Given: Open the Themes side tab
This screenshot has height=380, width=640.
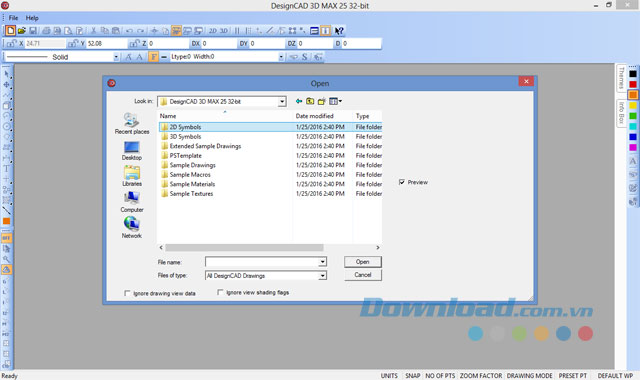Looking at the screenshot, I should [x=621, y=78].
